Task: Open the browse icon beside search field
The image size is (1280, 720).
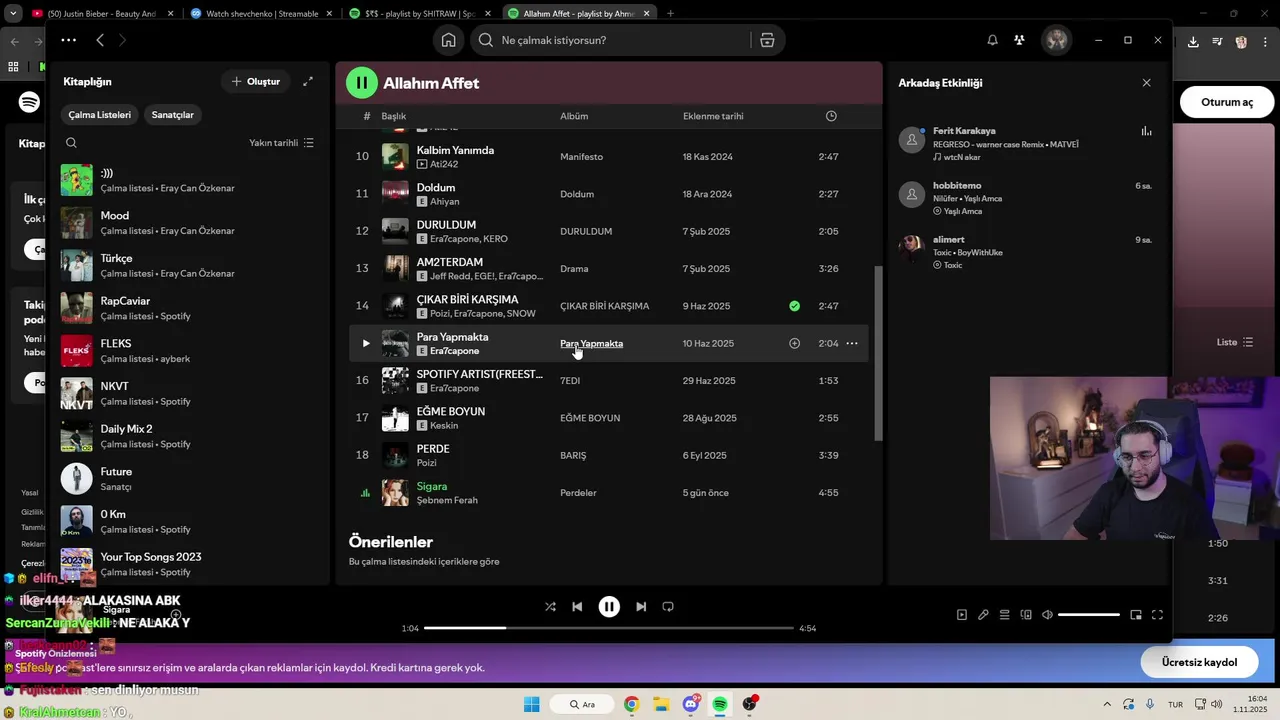Action: tap(767, 40)
